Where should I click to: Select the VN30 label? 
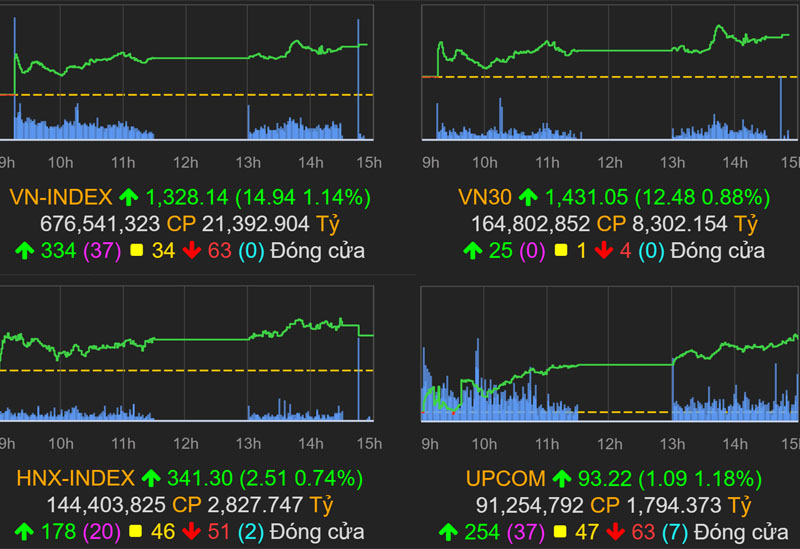(x=485, y=197)
